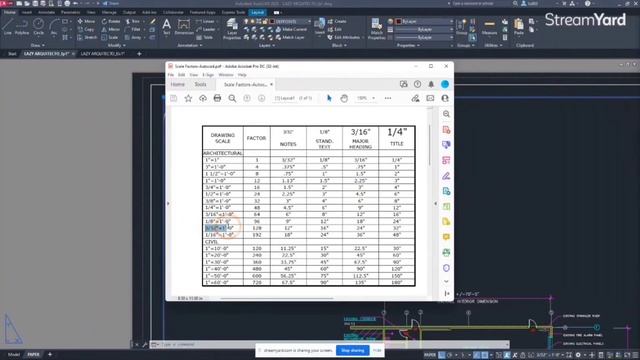Click the Create block tool

click(337, 21)
